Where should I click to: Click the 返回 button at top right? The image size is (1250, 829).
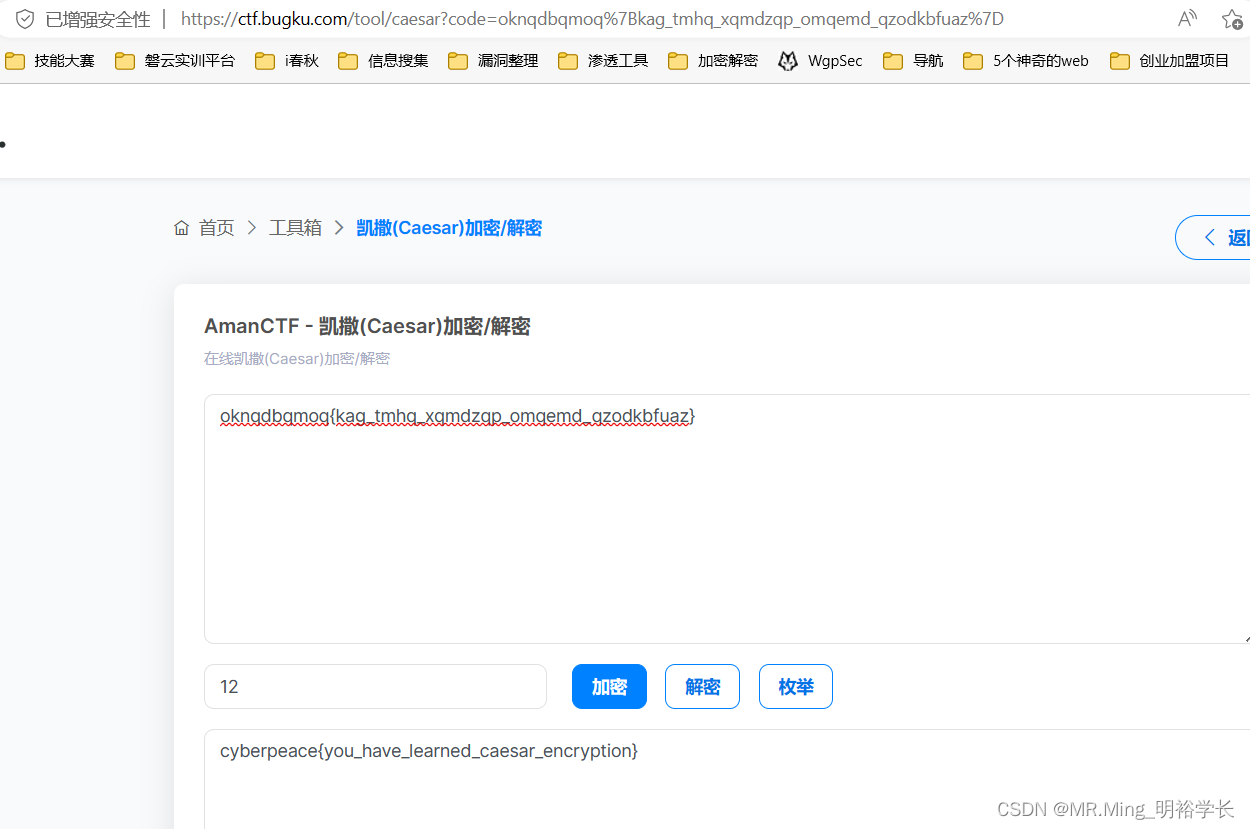(x=1225, y=237)
